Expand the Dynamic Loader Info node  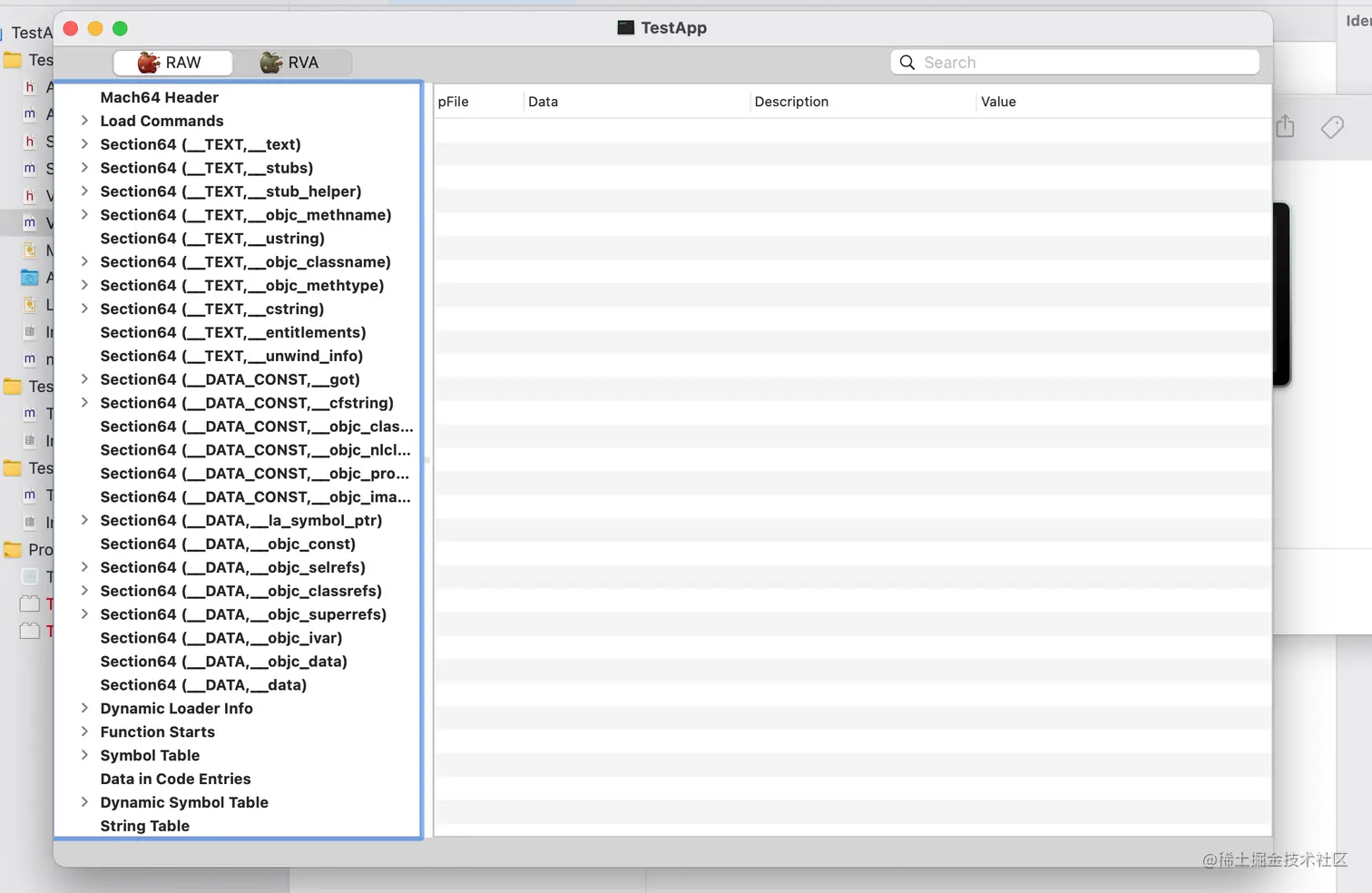84,709
